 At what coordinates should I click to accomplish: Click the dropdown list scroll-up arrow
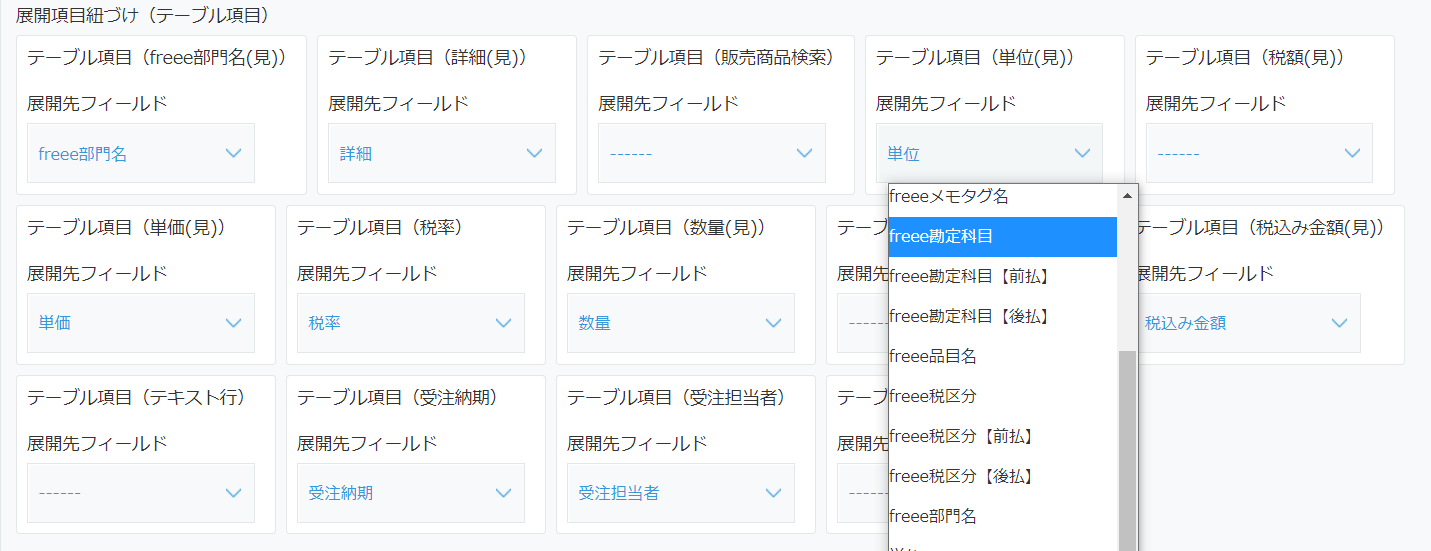[x=1127, y=196]
